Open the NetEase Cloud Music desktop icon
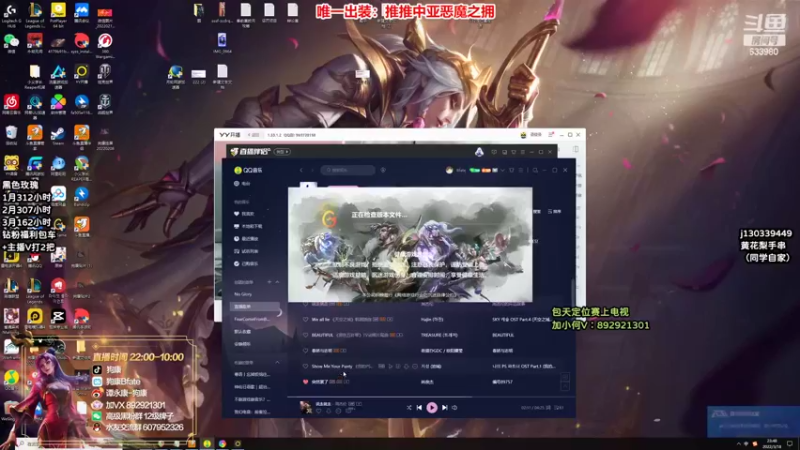 (11, 104)
